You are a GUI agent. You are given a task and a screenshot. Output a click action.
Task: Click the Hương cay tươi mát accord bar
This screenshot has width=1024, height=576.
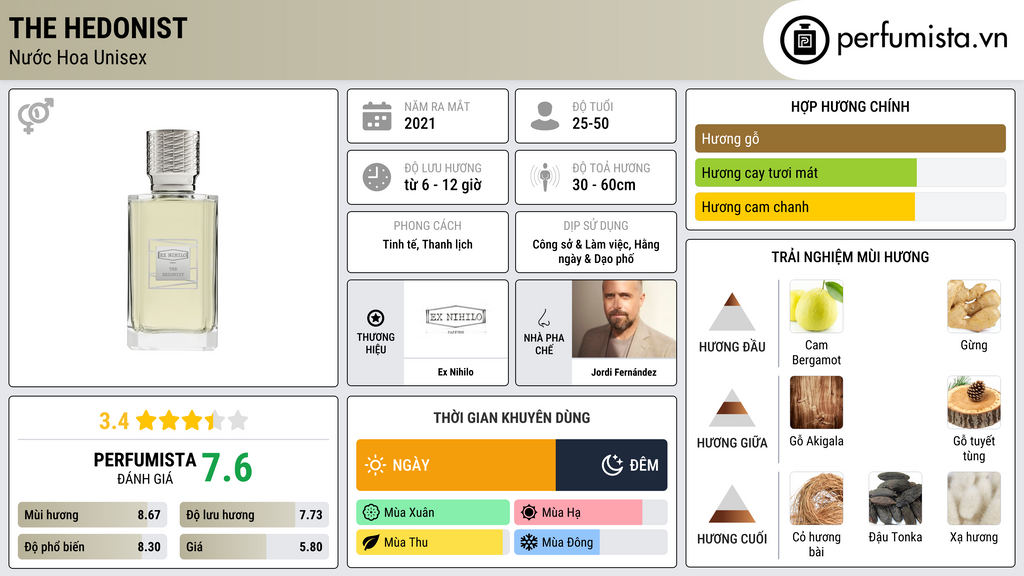click(850, 172)
